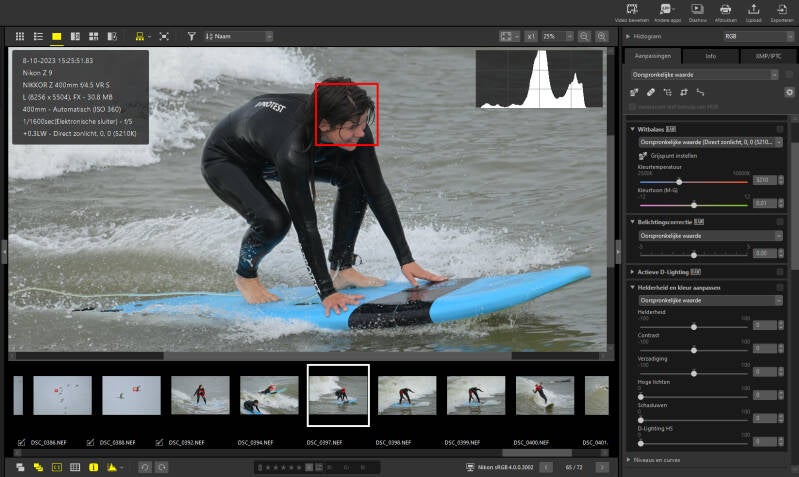Switch to thumbnail grid view
The height and width of the screenshot is (477, 799).
[20, 36]
